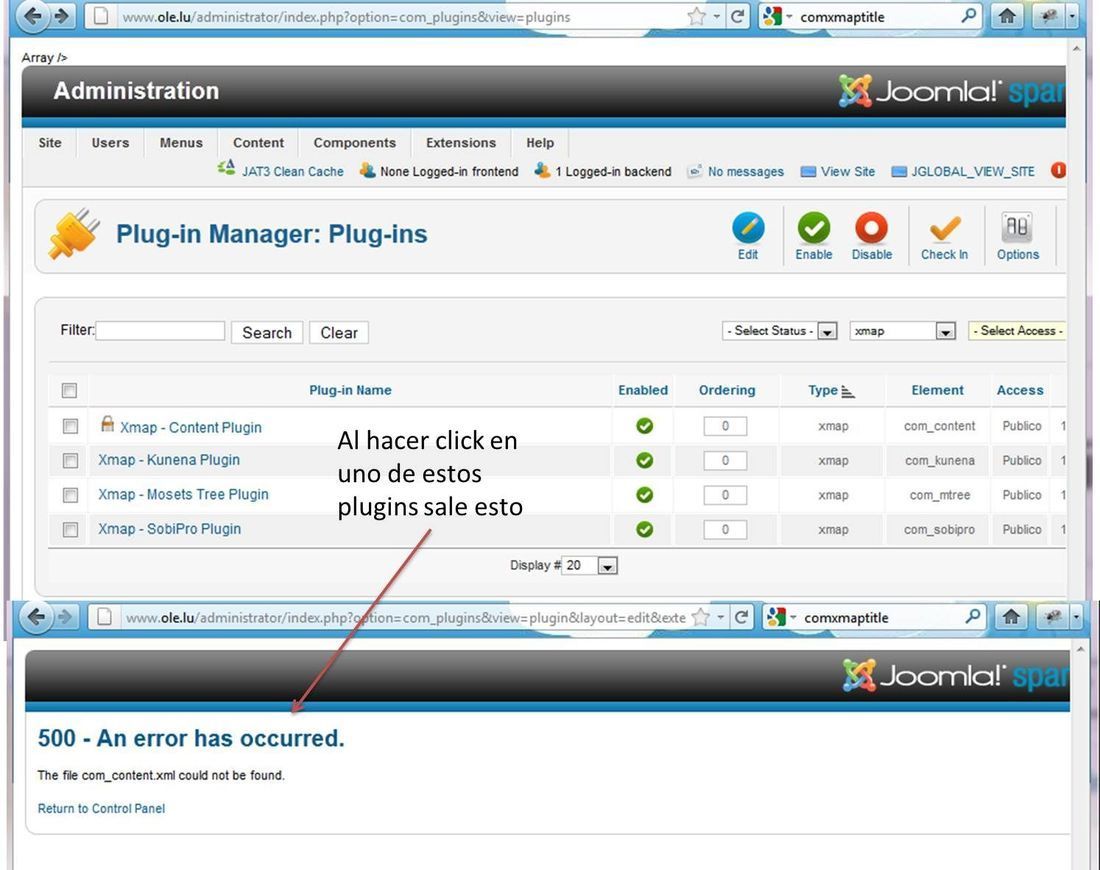Toggle enabled status of Xmap Kunena Plugin
Screen dimensions: 1100x870
(x=644, y=460)
